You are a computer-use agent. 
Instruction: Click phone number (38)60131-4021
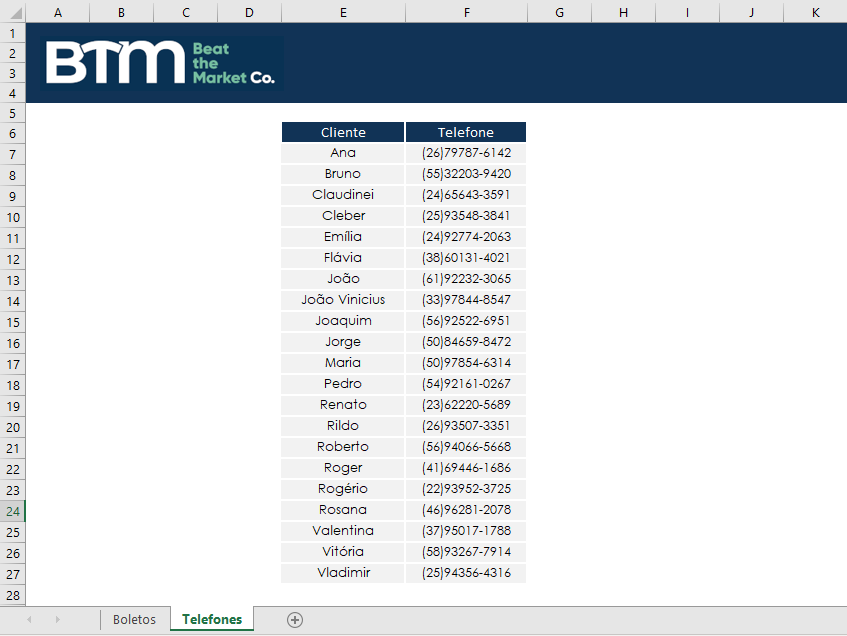click(466, 258)
